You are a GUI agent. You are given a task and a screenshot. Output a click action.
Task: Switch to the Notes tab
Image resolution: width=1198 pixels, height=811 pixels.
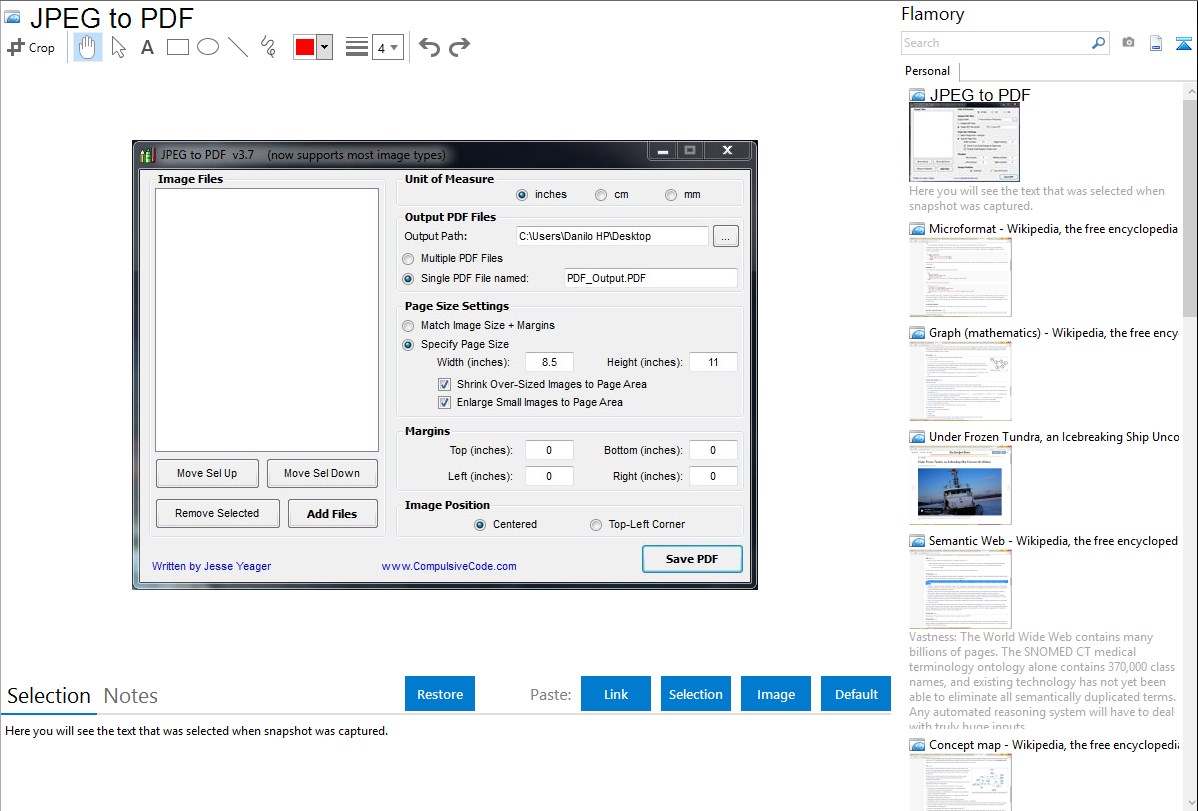131,696
